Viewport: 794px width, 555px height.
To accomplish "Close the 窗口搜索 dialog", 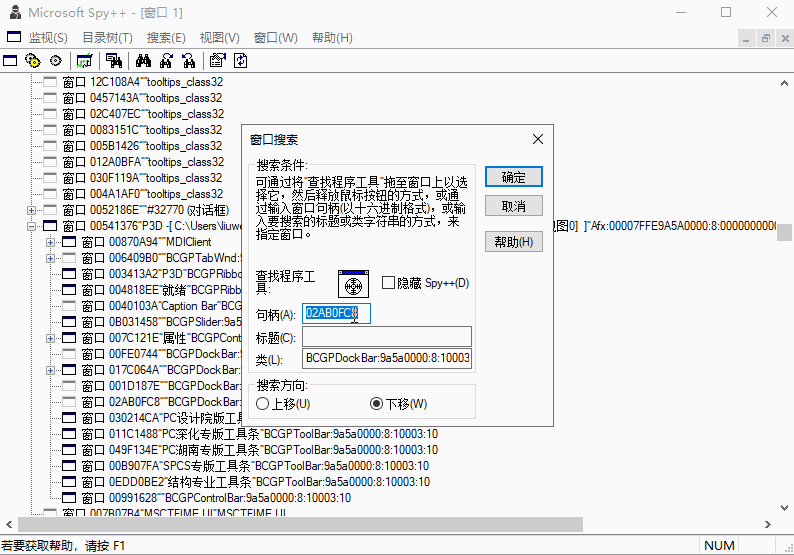I will click(x=538, y=139).
